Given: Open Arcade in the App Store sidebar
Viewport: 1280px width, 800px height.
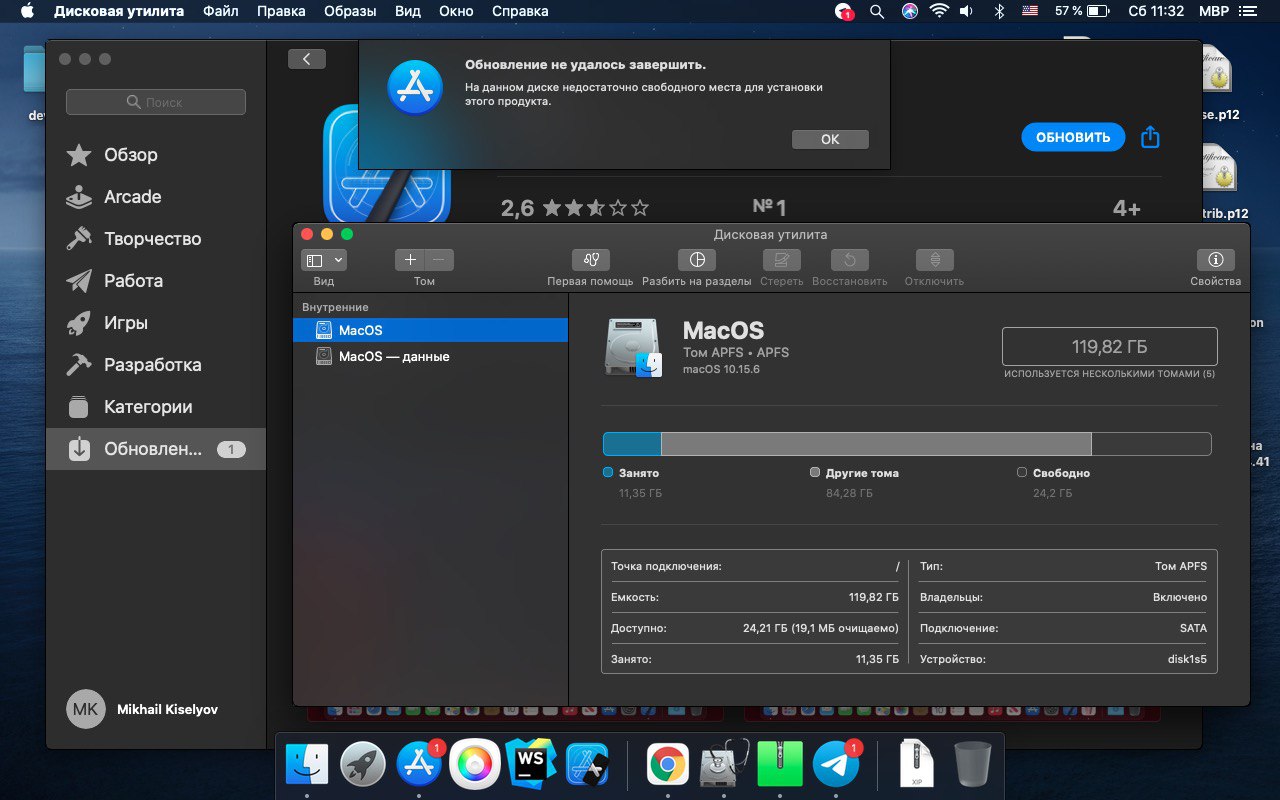Looking at the screenshot, I should pos(156,197).
